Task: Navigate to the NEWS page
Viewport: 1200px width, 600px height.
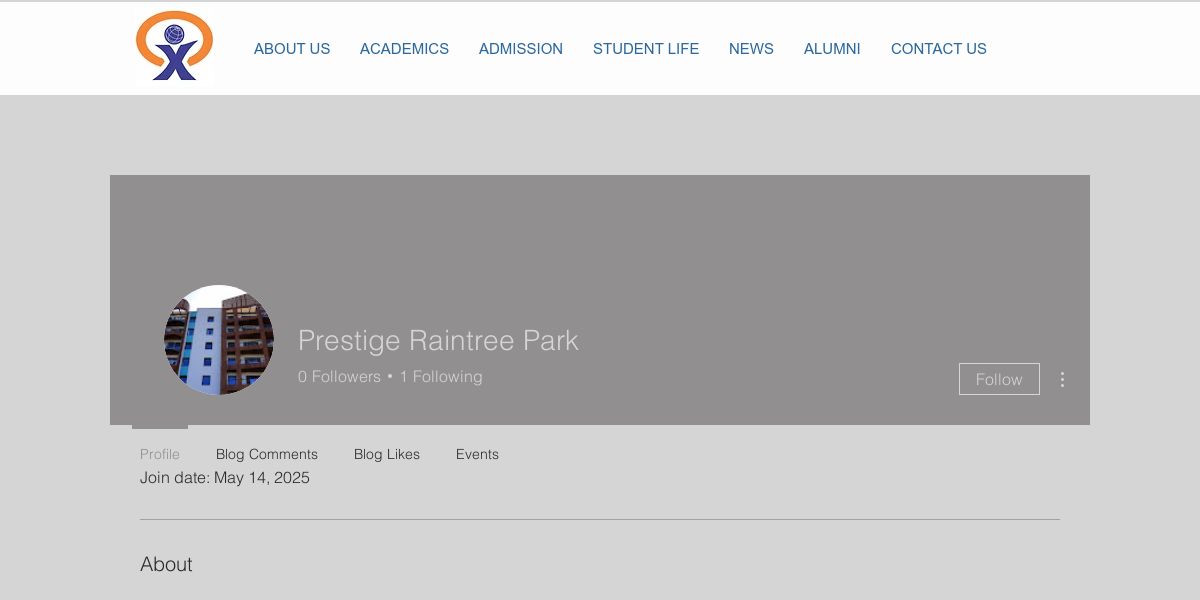Action: pyautogui.click(x=751, y=49)
